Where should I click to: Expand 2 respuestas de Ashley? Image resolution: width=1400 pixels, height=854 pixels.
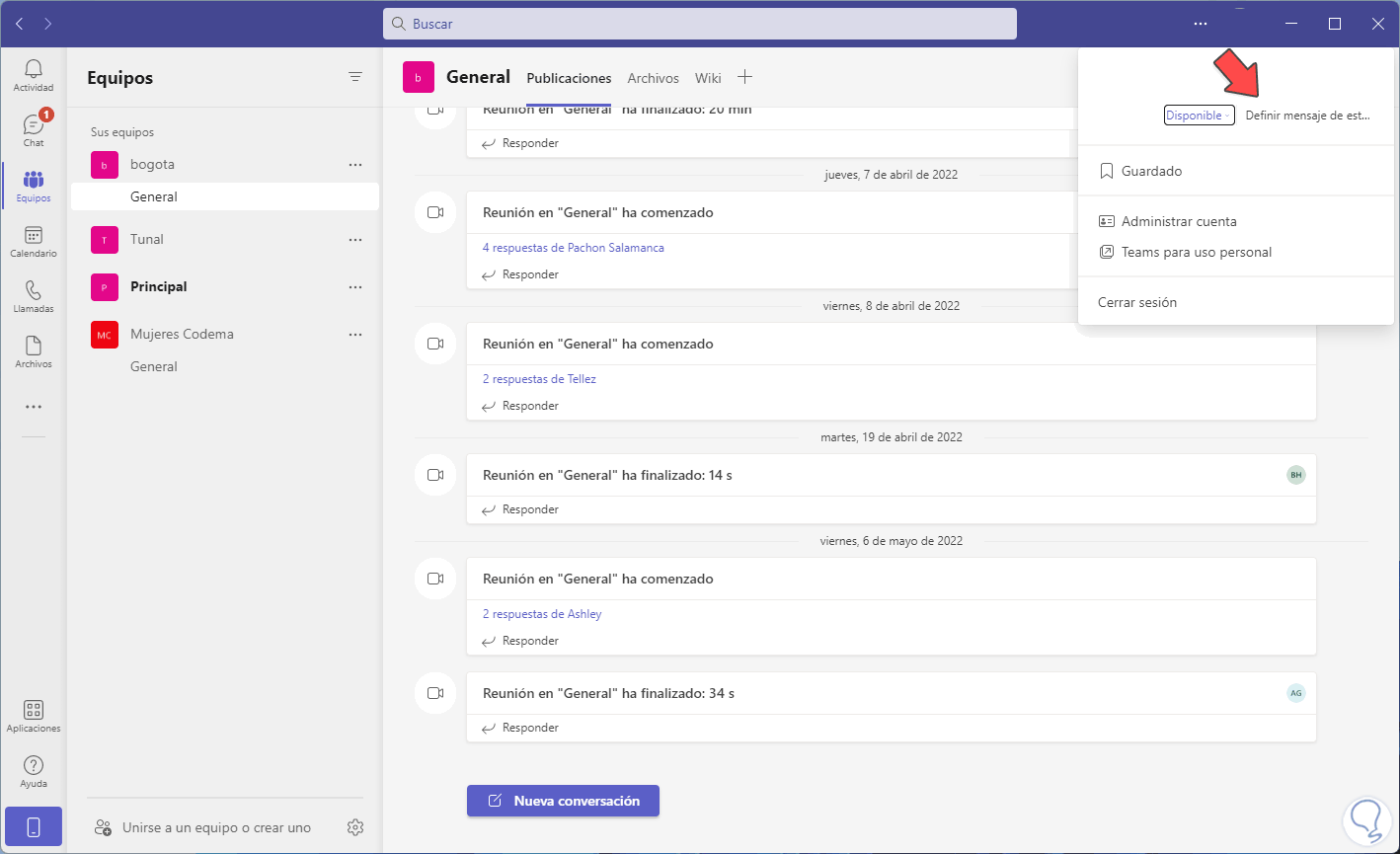click(542, 614)
